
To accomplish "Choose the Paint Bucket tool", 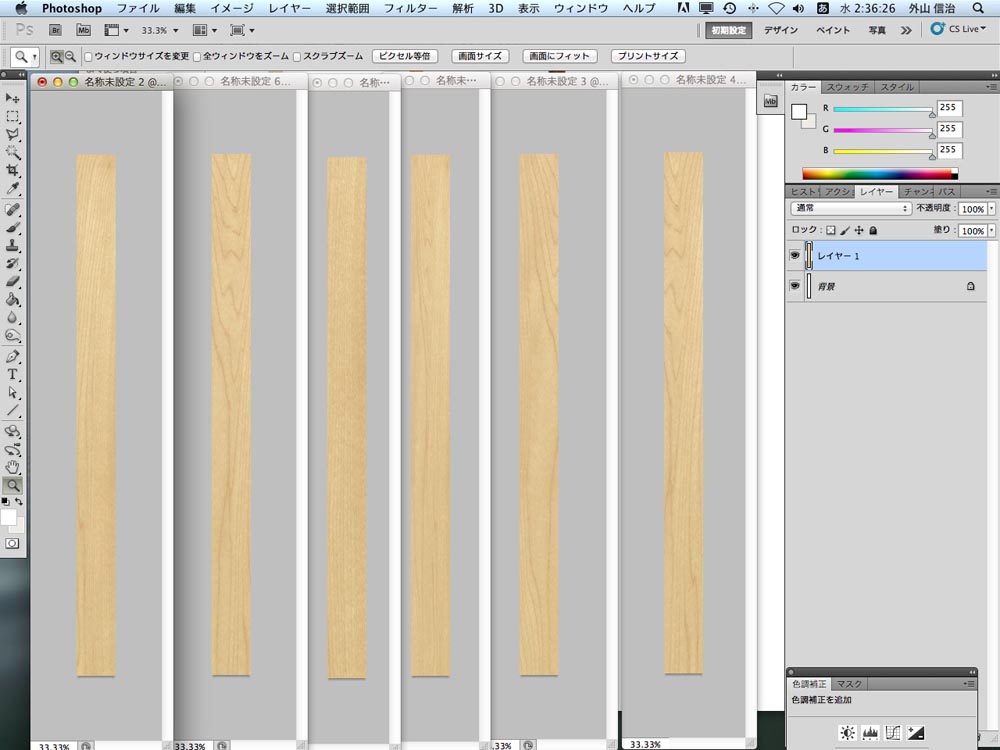I will (x=13, y=300).
